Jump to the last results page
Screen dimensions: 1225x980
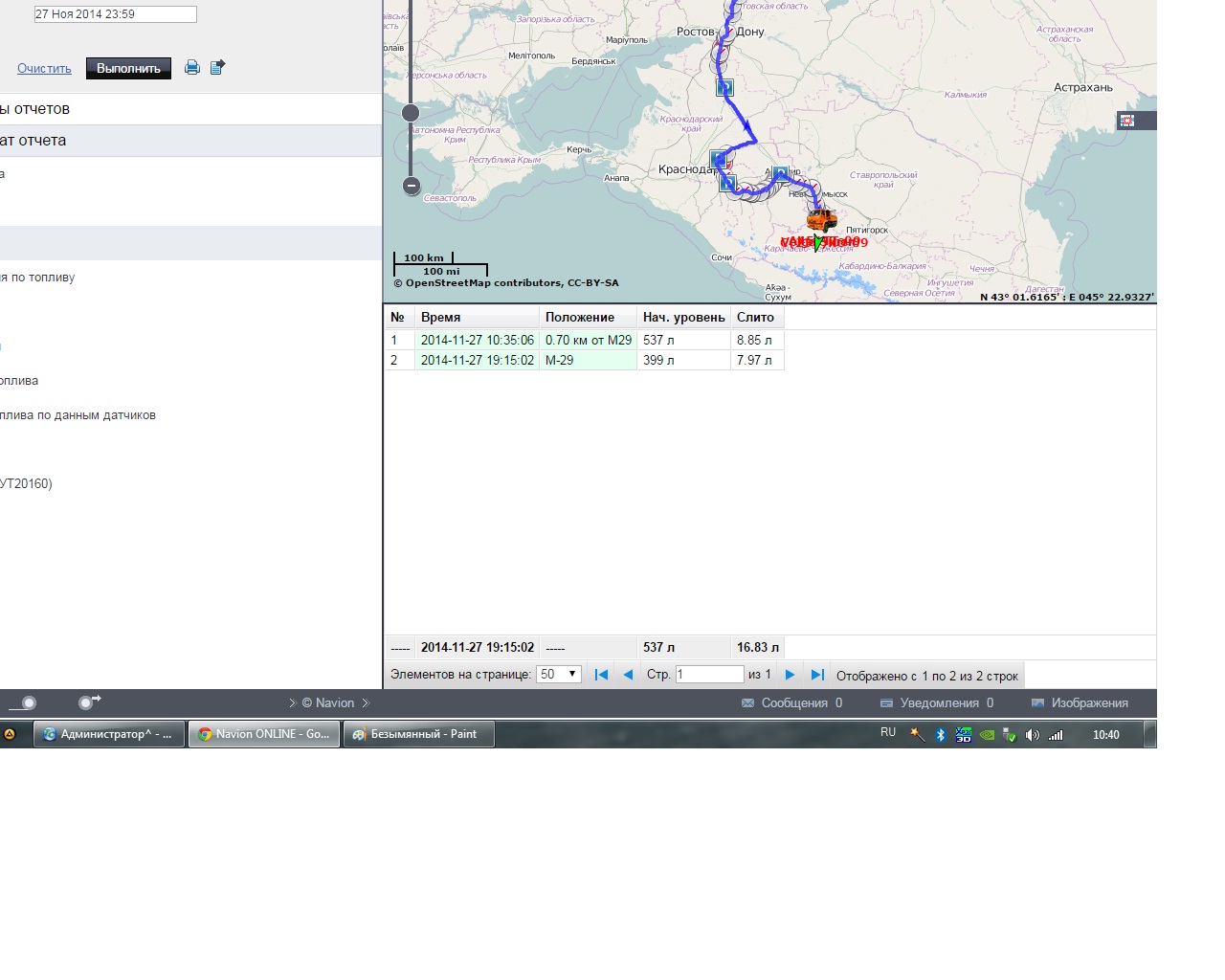pyautogui.click(x=817, y=675)
